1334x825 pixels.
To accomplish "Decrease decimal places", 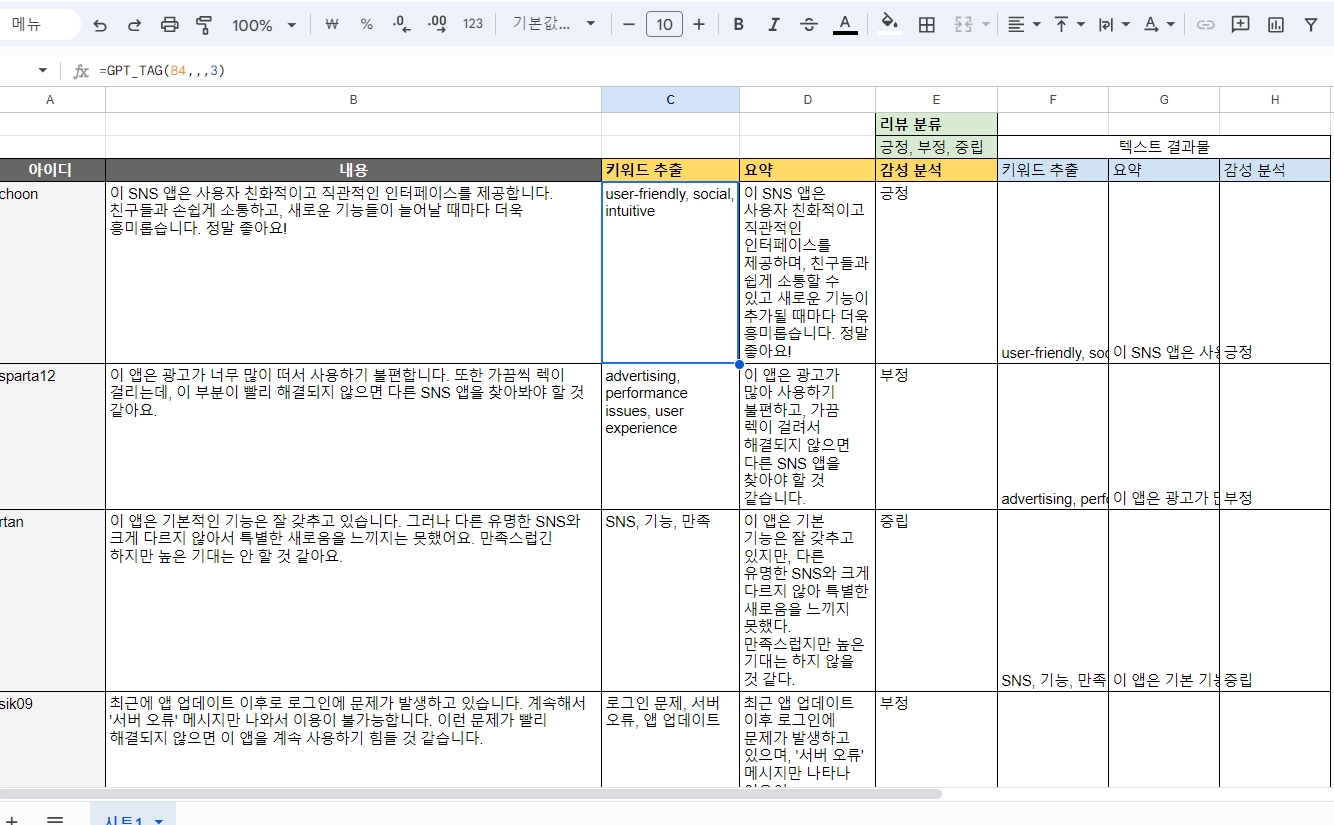I will [x=401, y=25].
